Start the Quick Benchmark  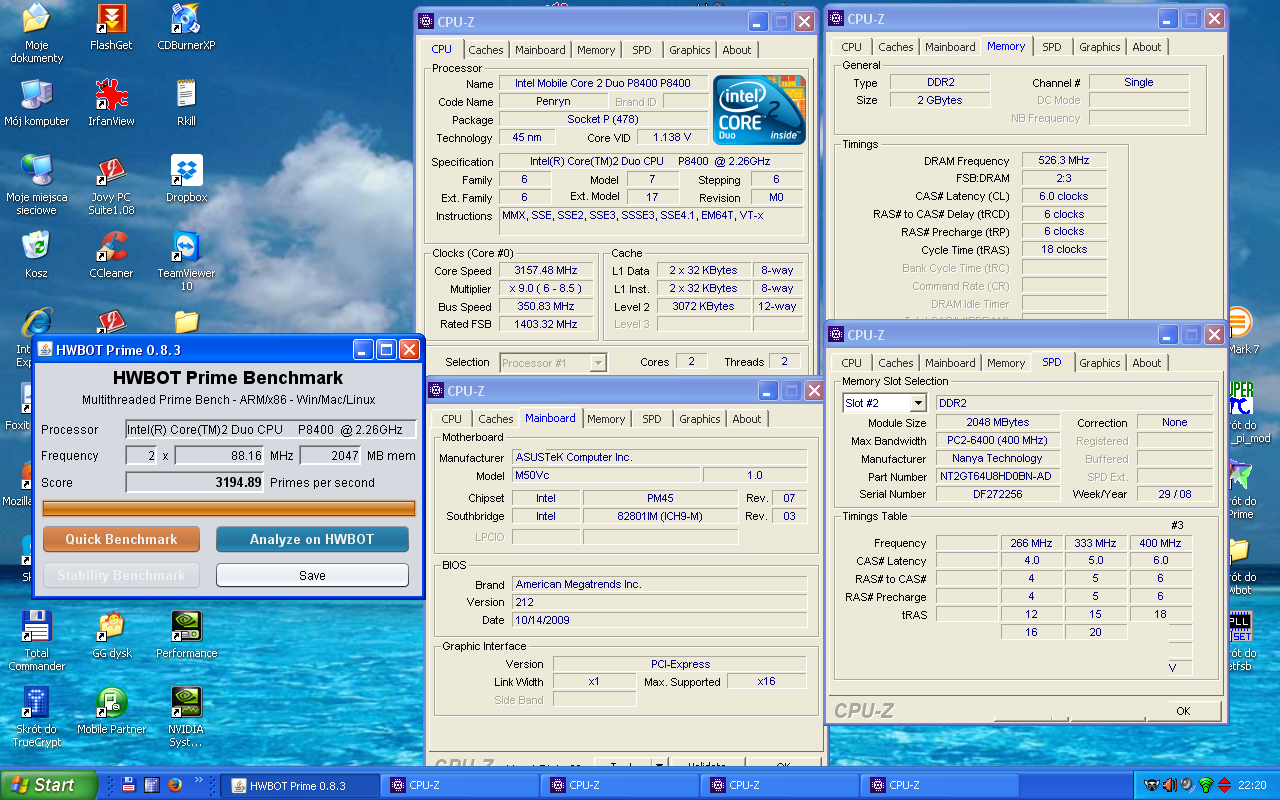pos(121,539)
